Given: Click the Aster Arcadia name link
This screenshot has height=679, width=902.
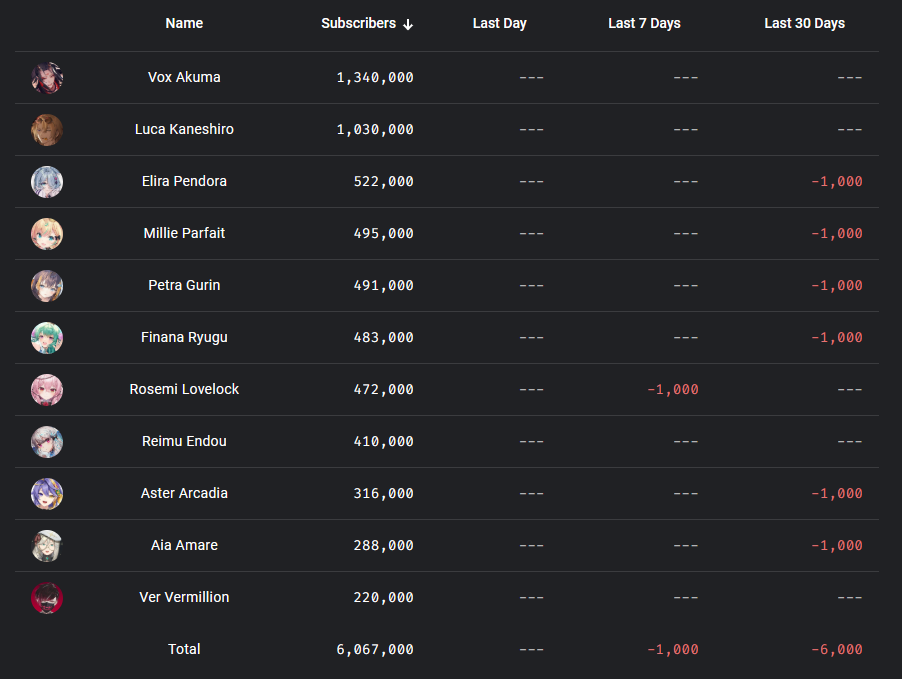Looking at the screenshot, I should tap(184, 493).
